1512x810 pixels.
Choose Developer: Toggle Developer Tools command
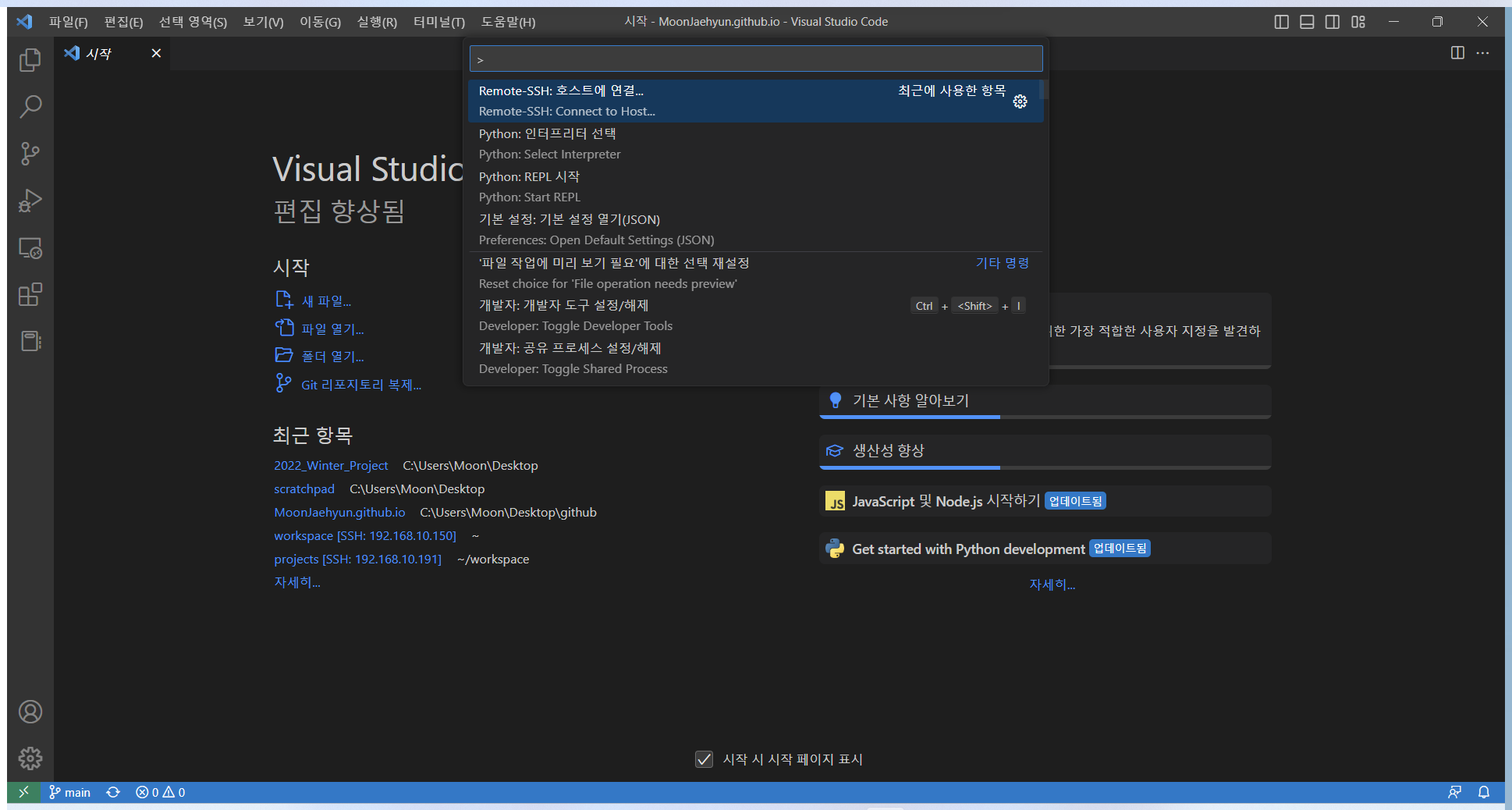(574, 315)
